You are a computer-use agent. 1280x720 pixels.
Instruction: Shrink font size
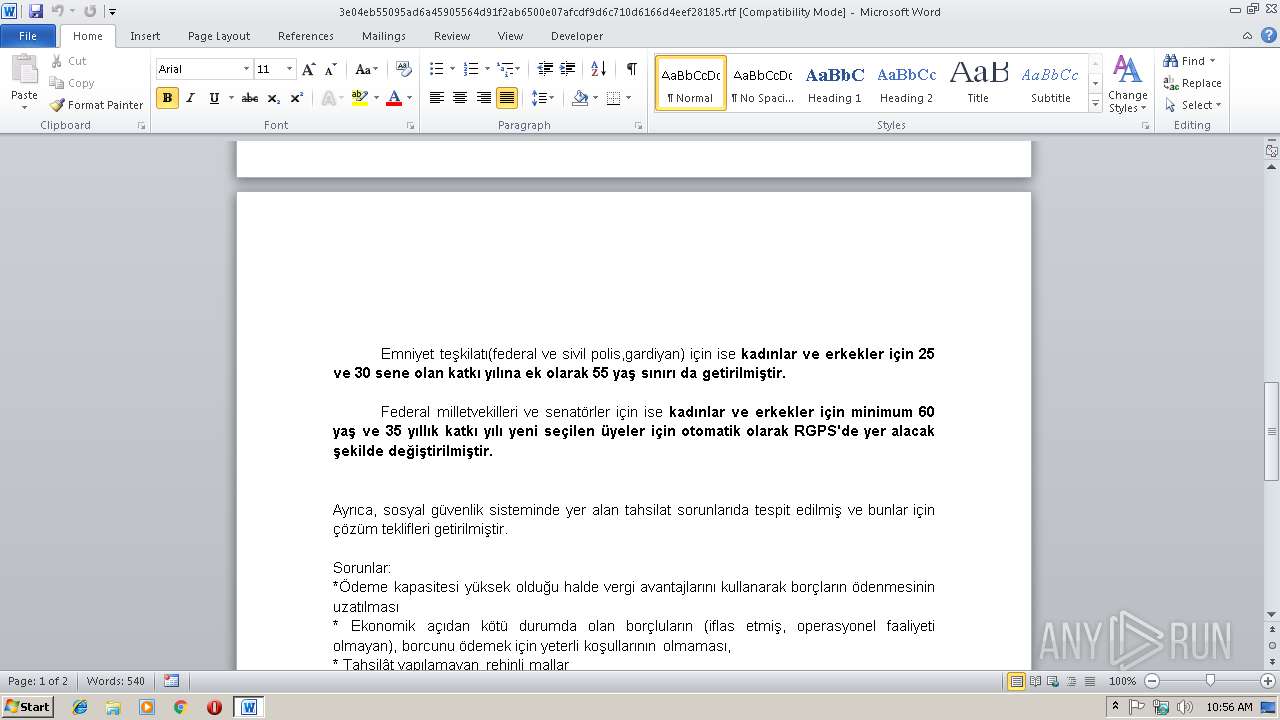(331, 69)
